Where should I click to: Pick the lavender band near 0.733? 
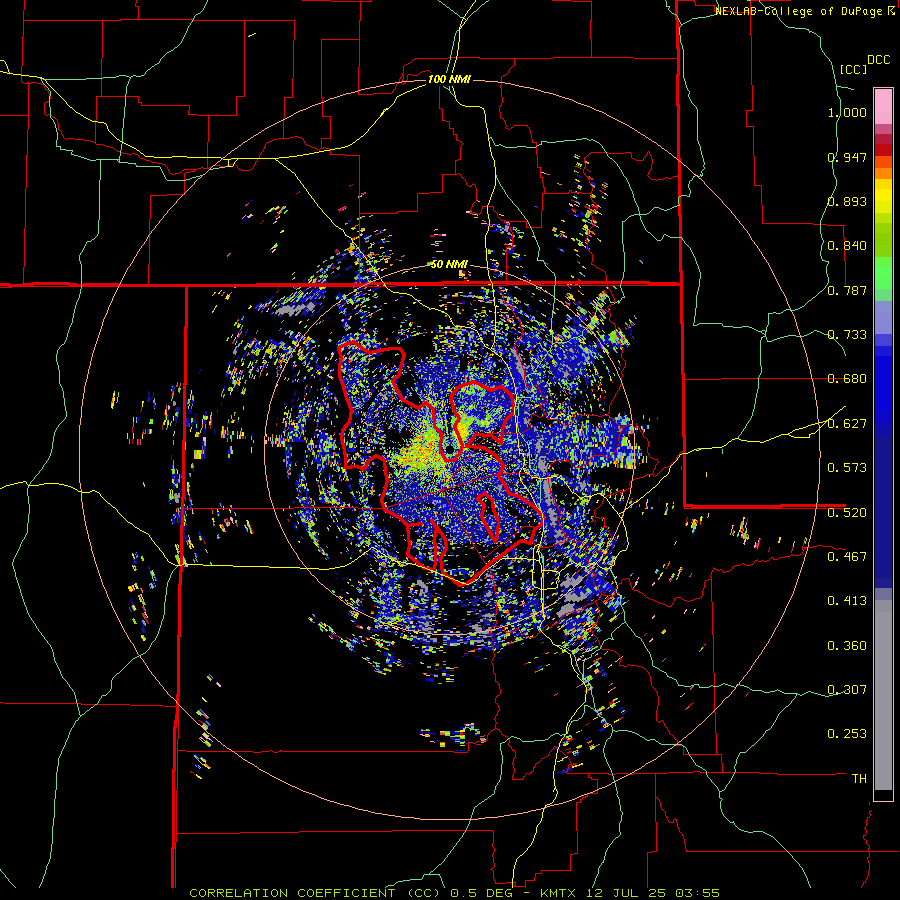(x=883, y=317)
